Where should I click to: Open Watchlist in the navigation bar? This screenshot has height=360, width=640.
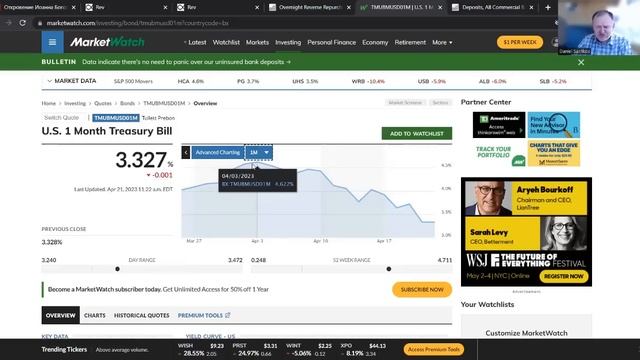coord(226,42)
